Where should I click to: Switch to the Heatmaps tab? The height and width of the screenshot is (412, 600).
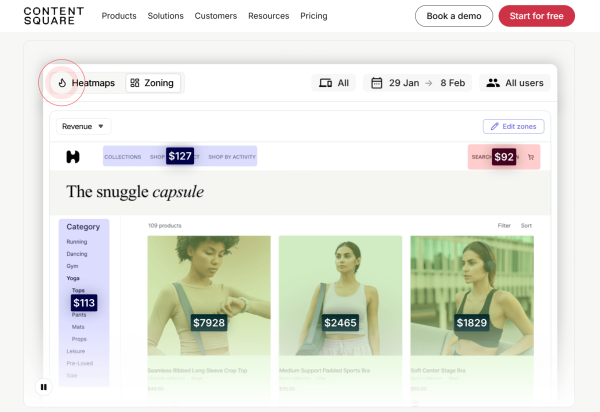[x=86, y=83]
